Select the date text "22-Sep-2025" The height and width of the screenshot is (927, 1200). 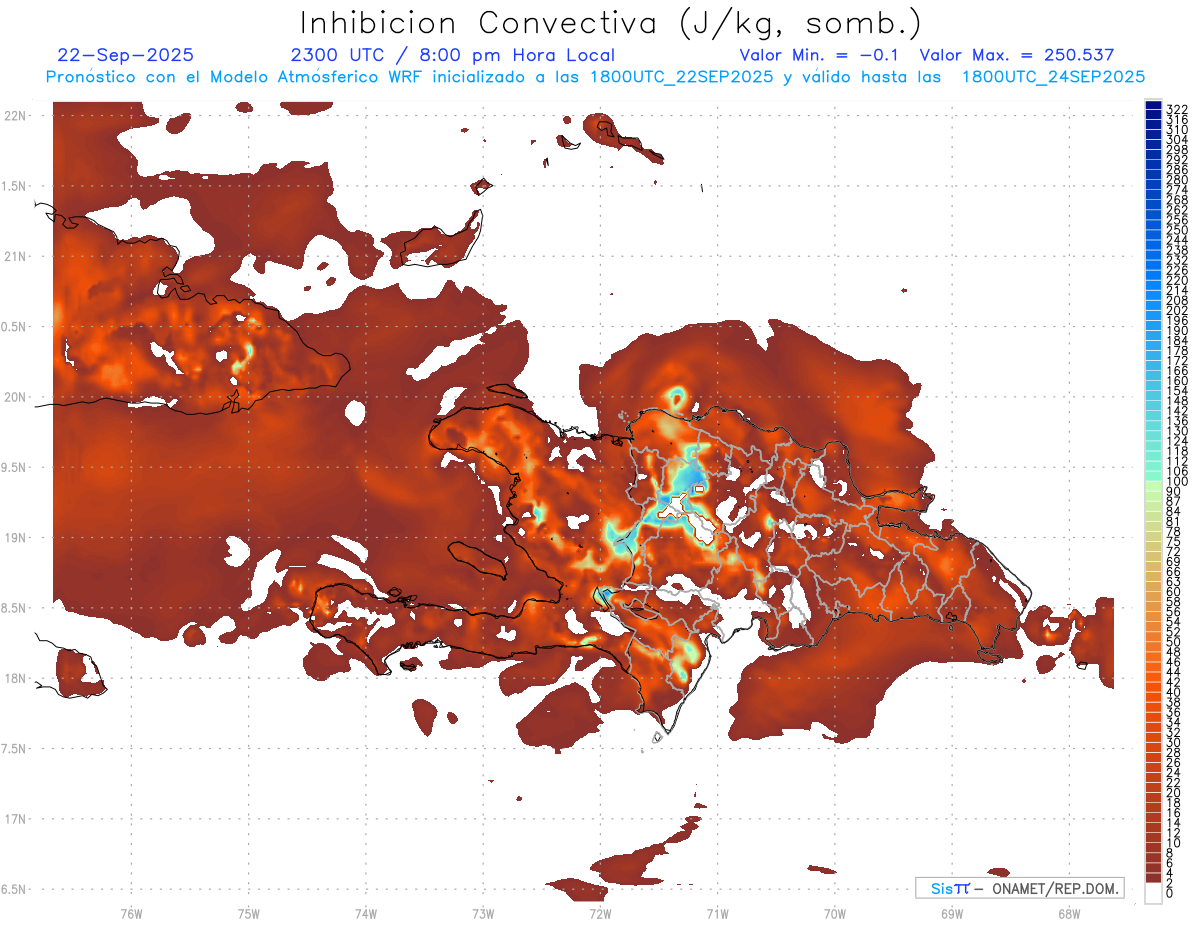coord(126,55)
